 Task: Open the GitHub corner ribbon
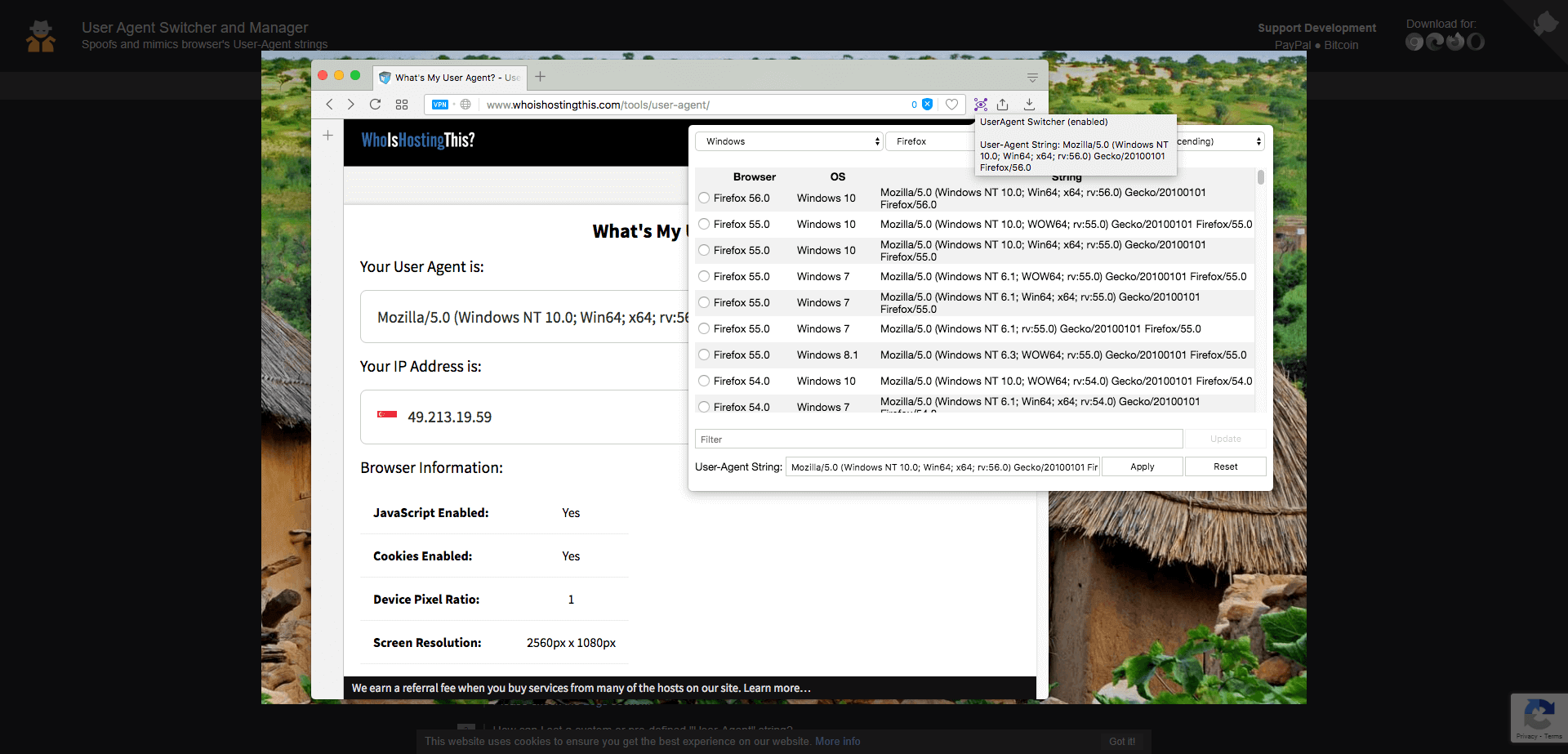(1548, 20)
